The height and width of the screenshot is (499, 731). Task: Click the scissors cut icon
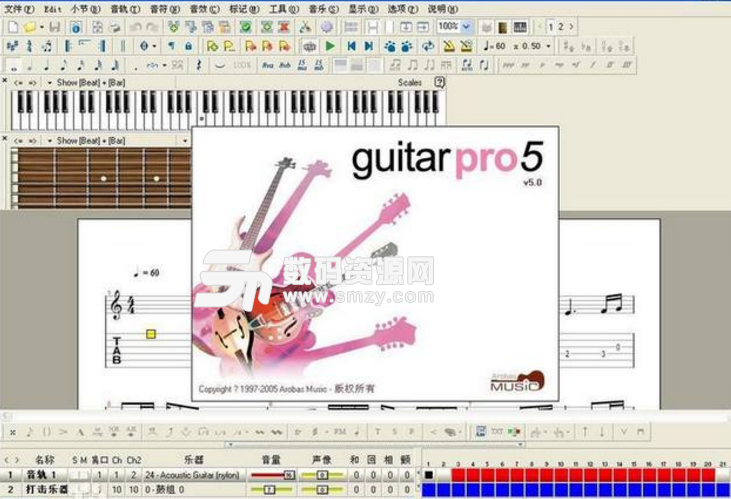pyautogui.click(x=305, y=27)
